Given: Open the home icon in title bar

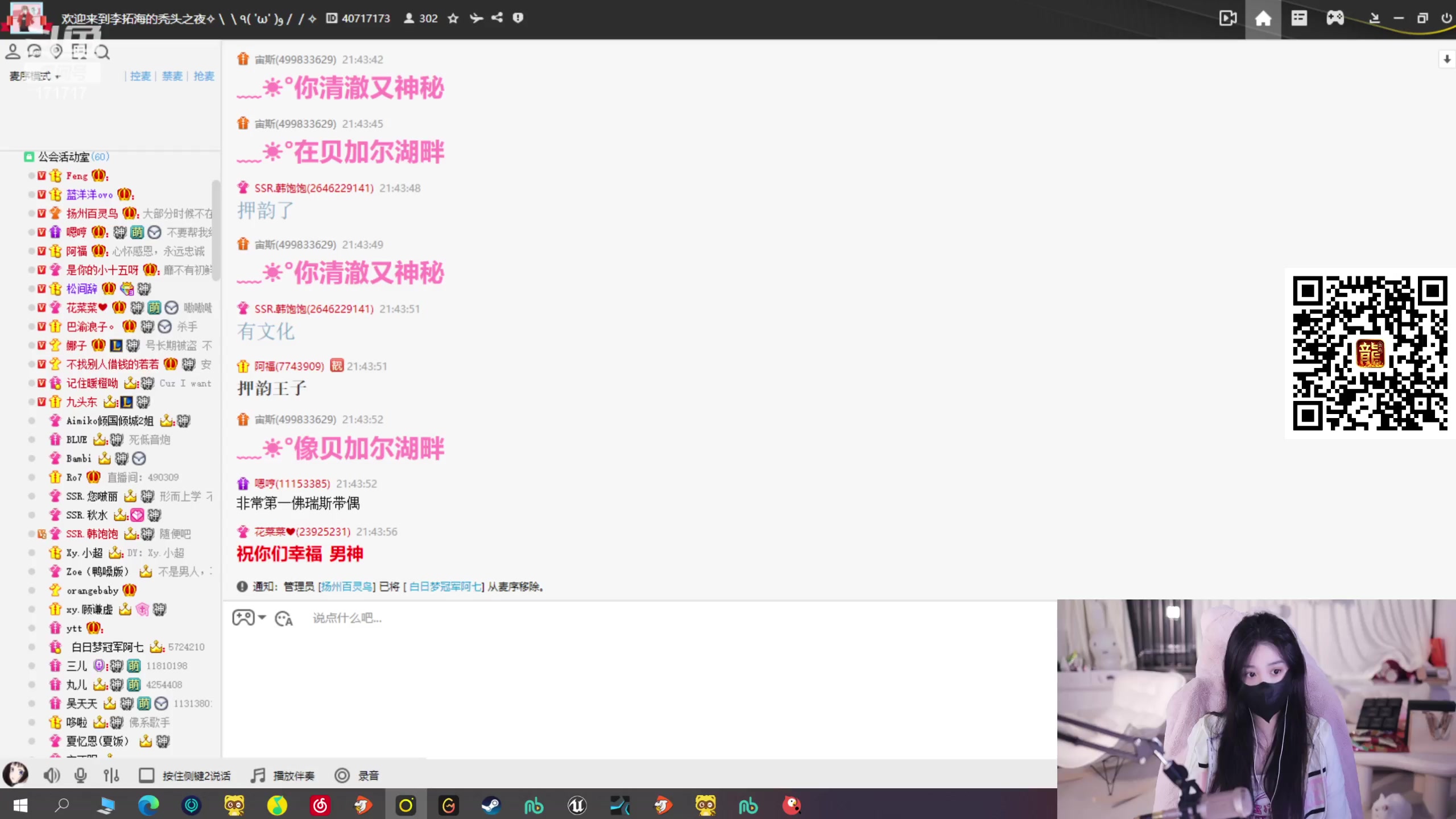Looking at the screenshot, I should [1263, 19].
